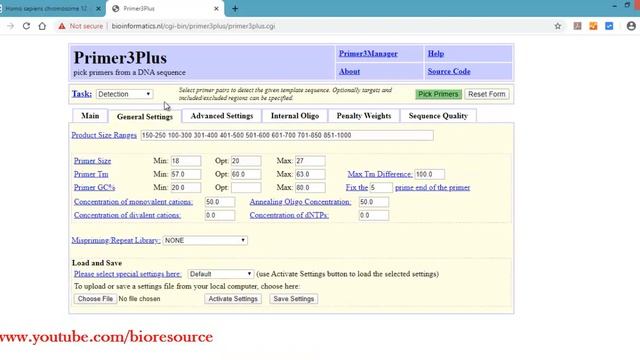640x360 pixels.
Task: Click the Pick Primers button
Action: coord(438,94)
